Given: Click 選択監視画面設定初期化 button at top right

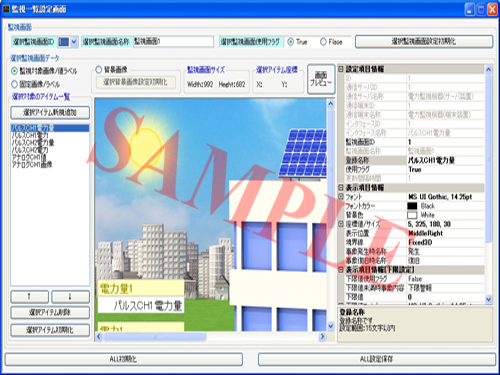Looking at the screenshot, I should [x=424, y=42].
